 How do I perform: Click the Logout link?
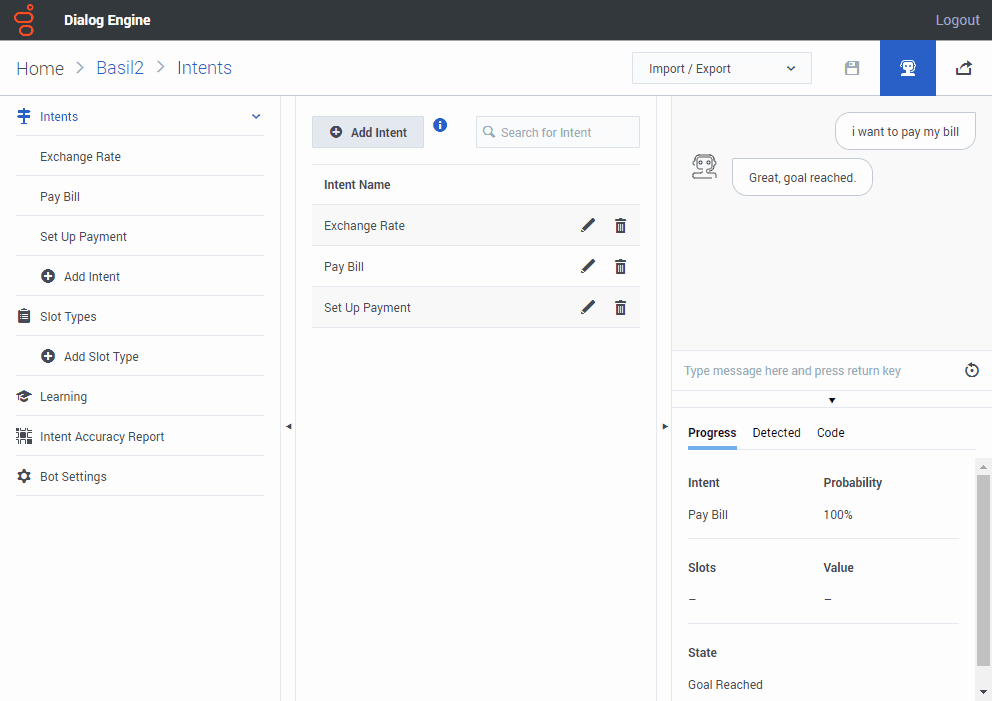957,20
